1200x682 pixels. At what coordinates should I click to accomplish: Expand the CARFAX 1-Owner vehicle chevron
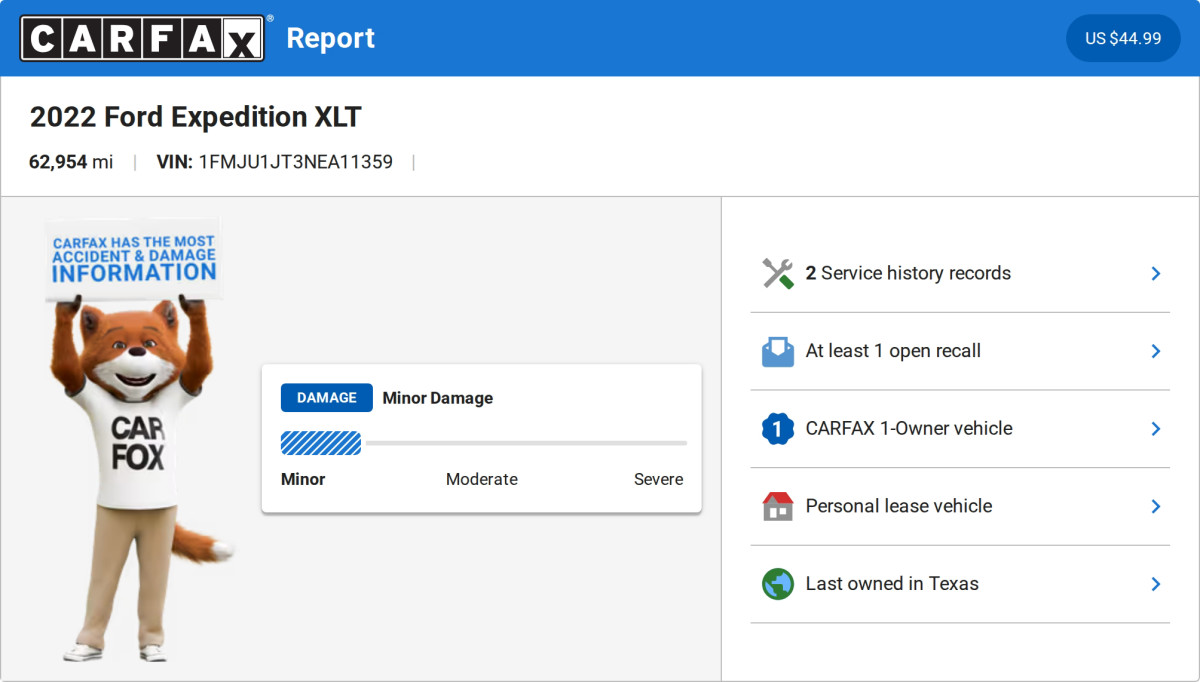1155,429
